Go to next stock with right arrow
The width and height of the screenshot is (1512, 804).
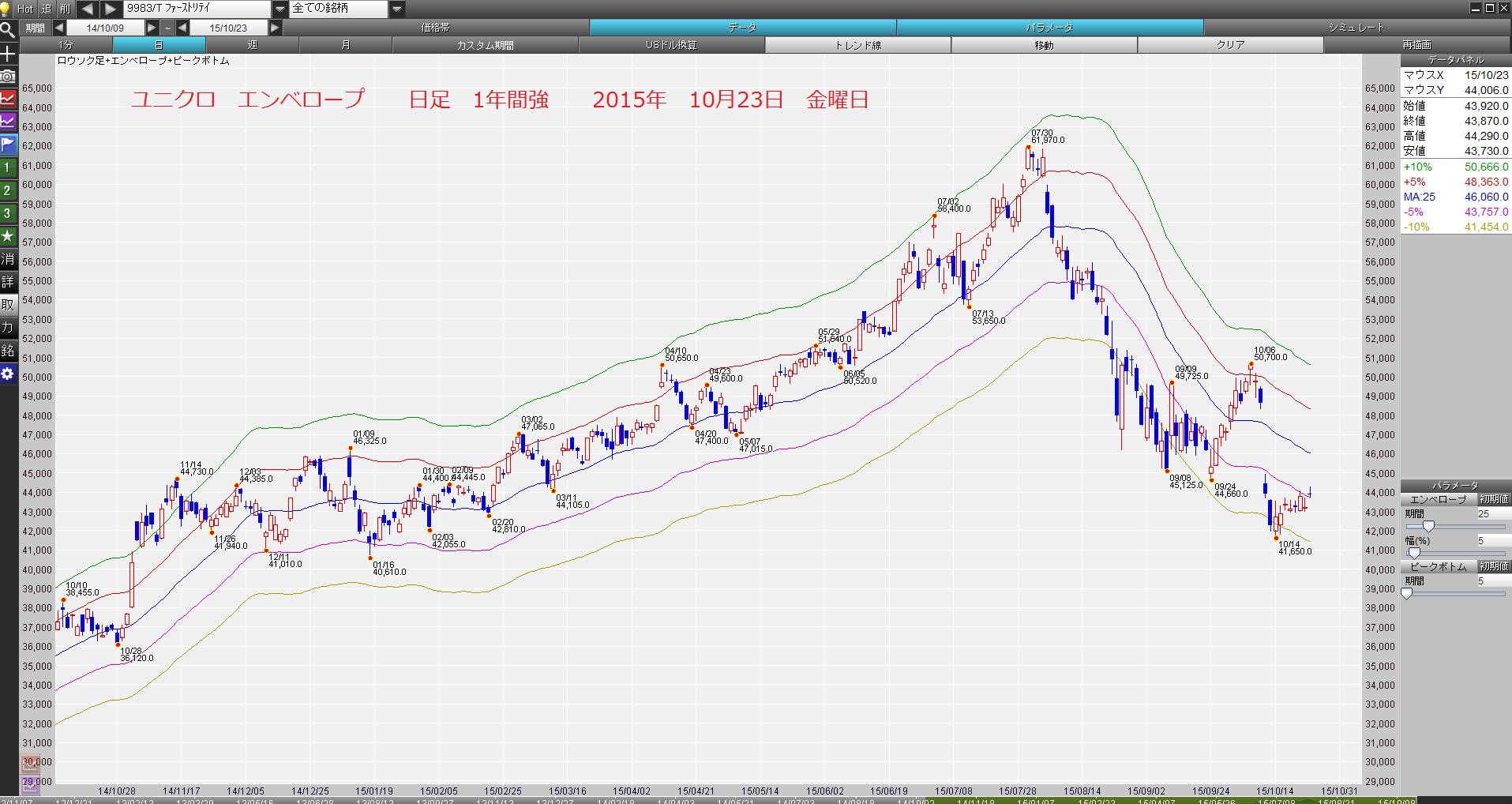[x=111, y=9]
